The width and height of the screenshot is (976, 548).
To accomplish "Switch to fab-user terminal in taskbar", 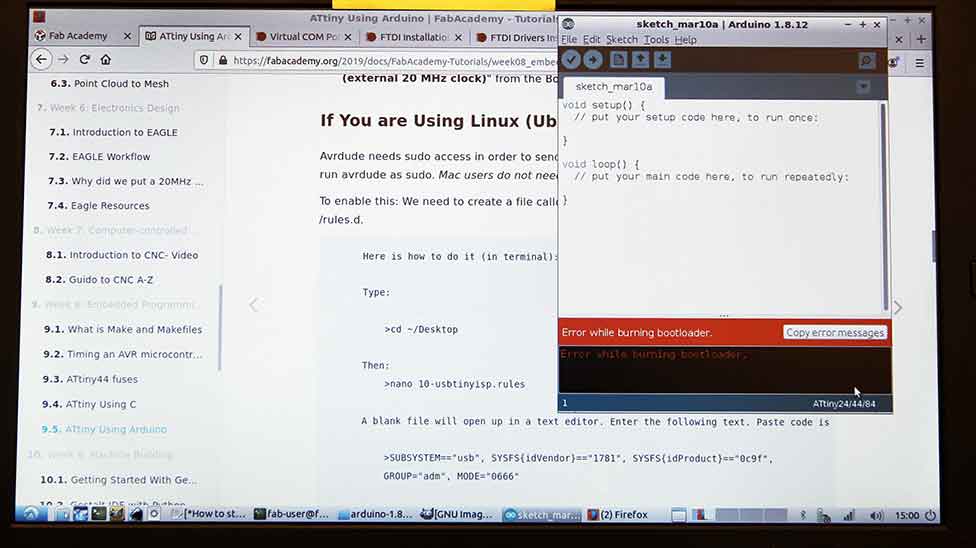I will [x=291, y=514].
